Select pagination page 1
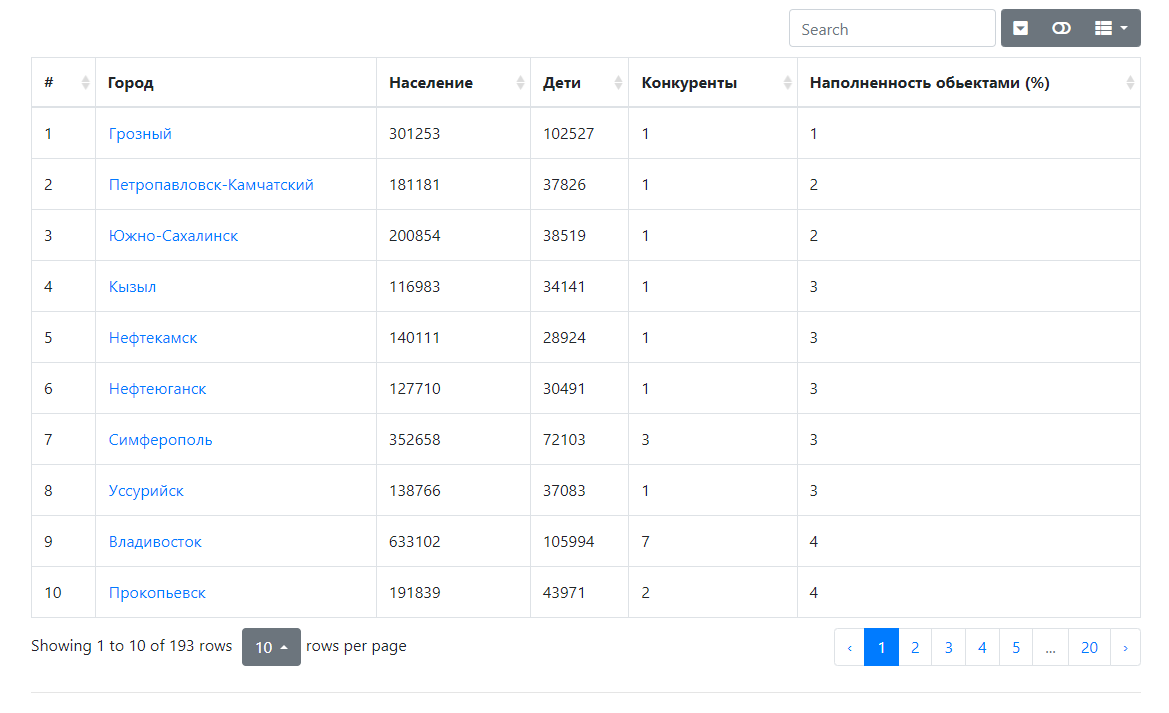 [x=881, y=647]
